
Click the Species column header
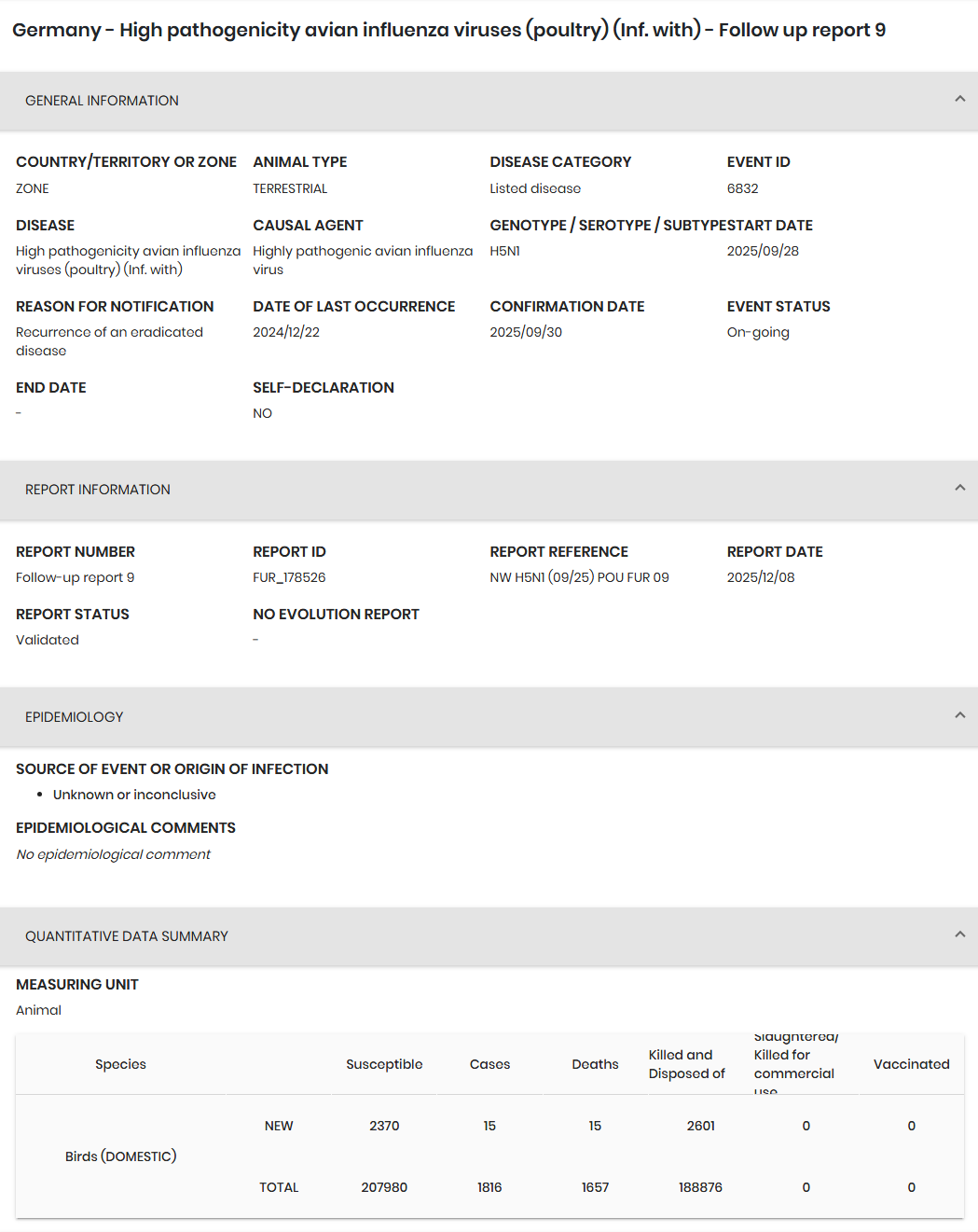point(120,1064)
